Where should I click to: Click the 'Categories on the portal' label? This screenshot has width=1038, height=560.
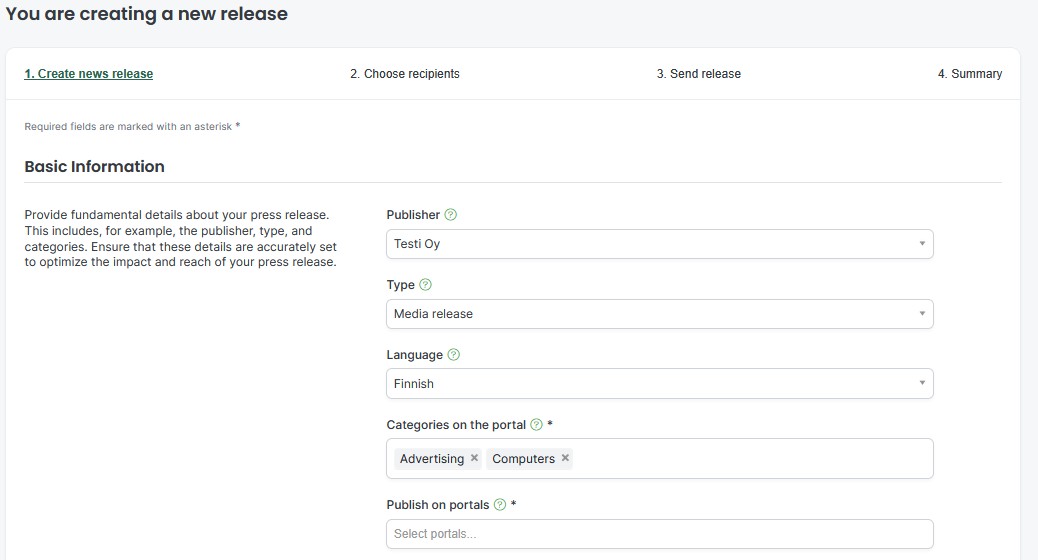point(456,424)
